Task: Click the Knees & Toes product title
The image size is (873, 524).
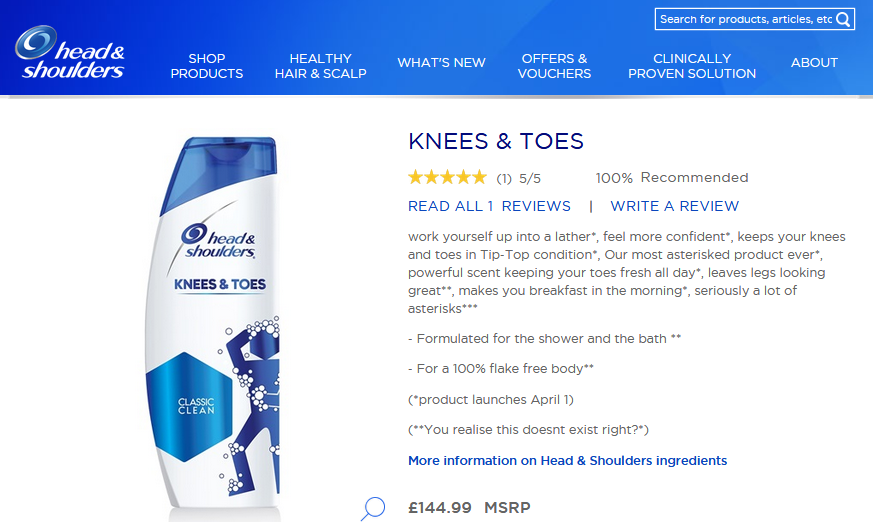Action: (496, 141)
